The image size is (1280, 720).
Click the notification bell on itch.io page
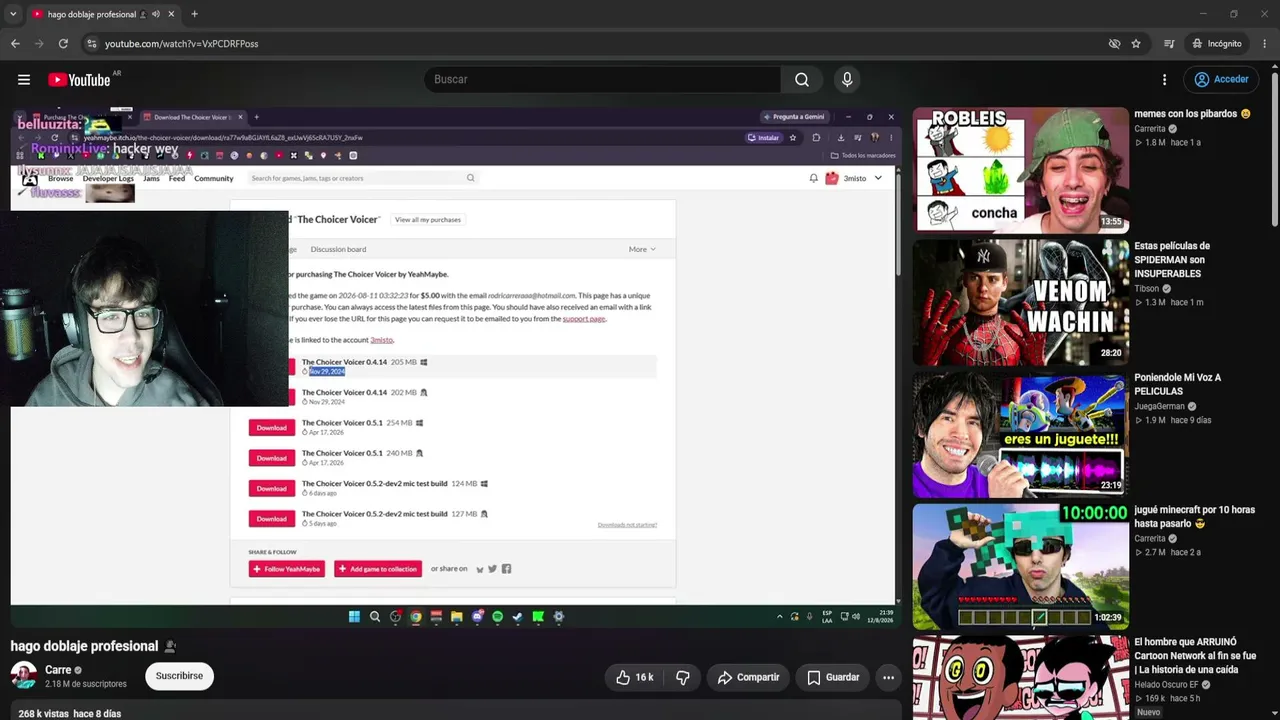(x=813, y=178)
